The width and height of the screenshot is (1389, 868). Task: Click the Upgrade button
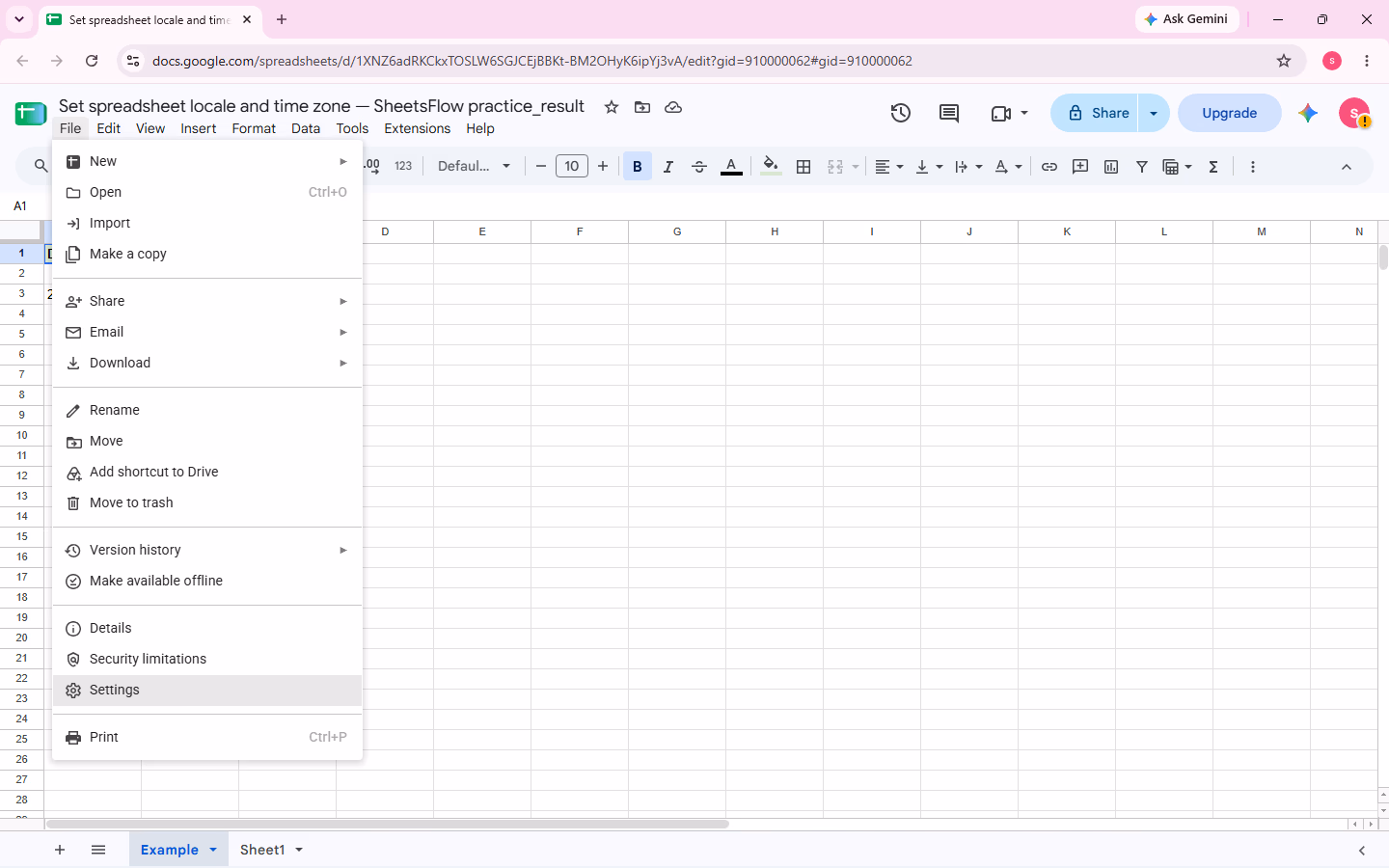pos(1230,113)
